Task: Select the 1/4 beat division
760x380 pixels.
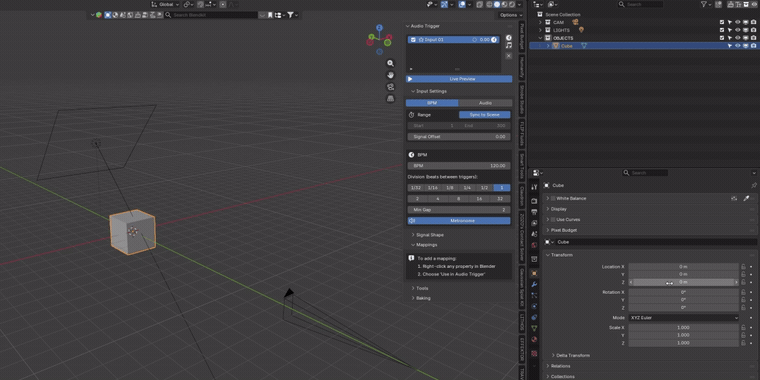Action: (467, 188)
